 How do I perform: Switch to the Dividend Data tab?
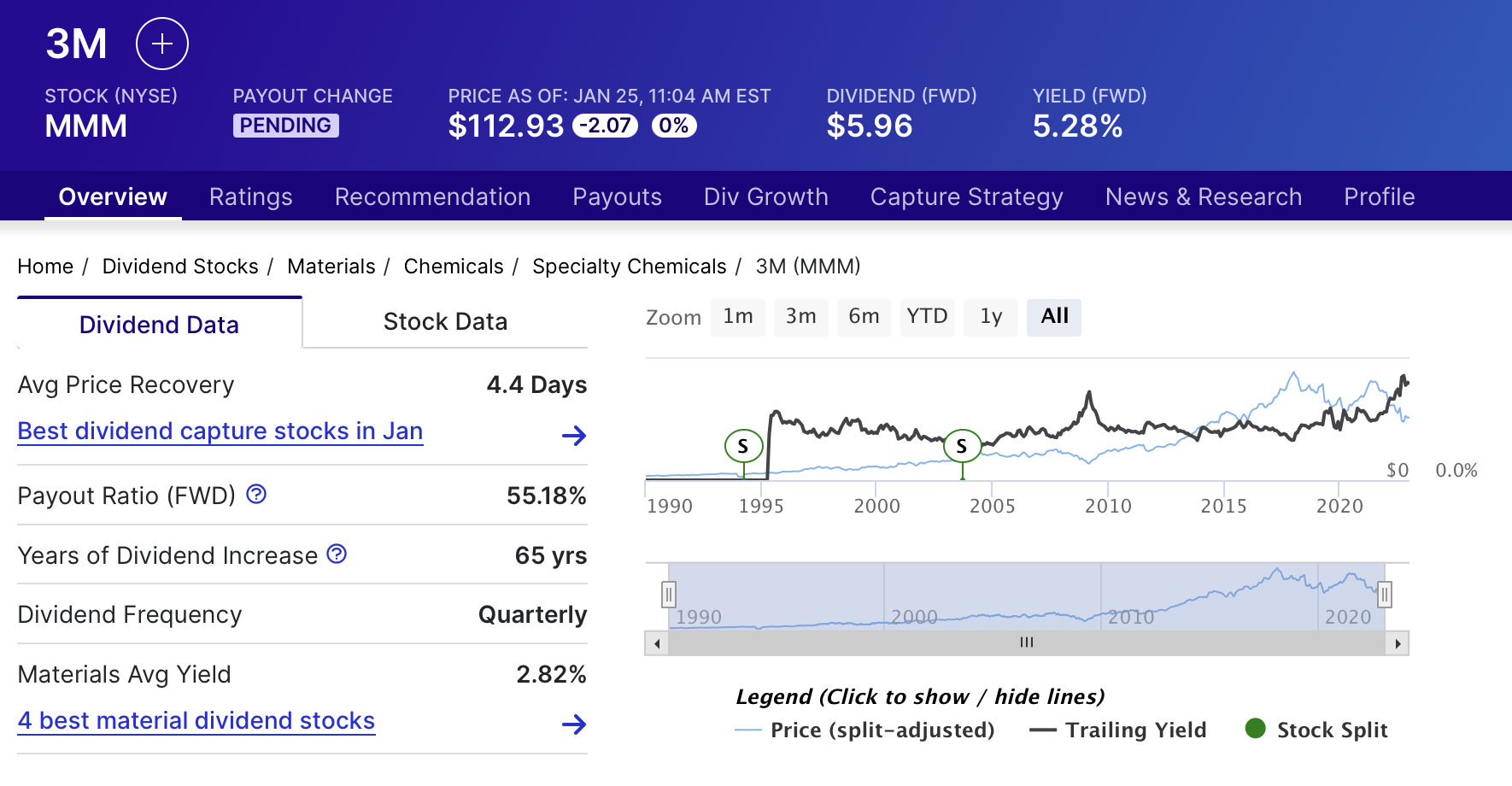[159, 324]
